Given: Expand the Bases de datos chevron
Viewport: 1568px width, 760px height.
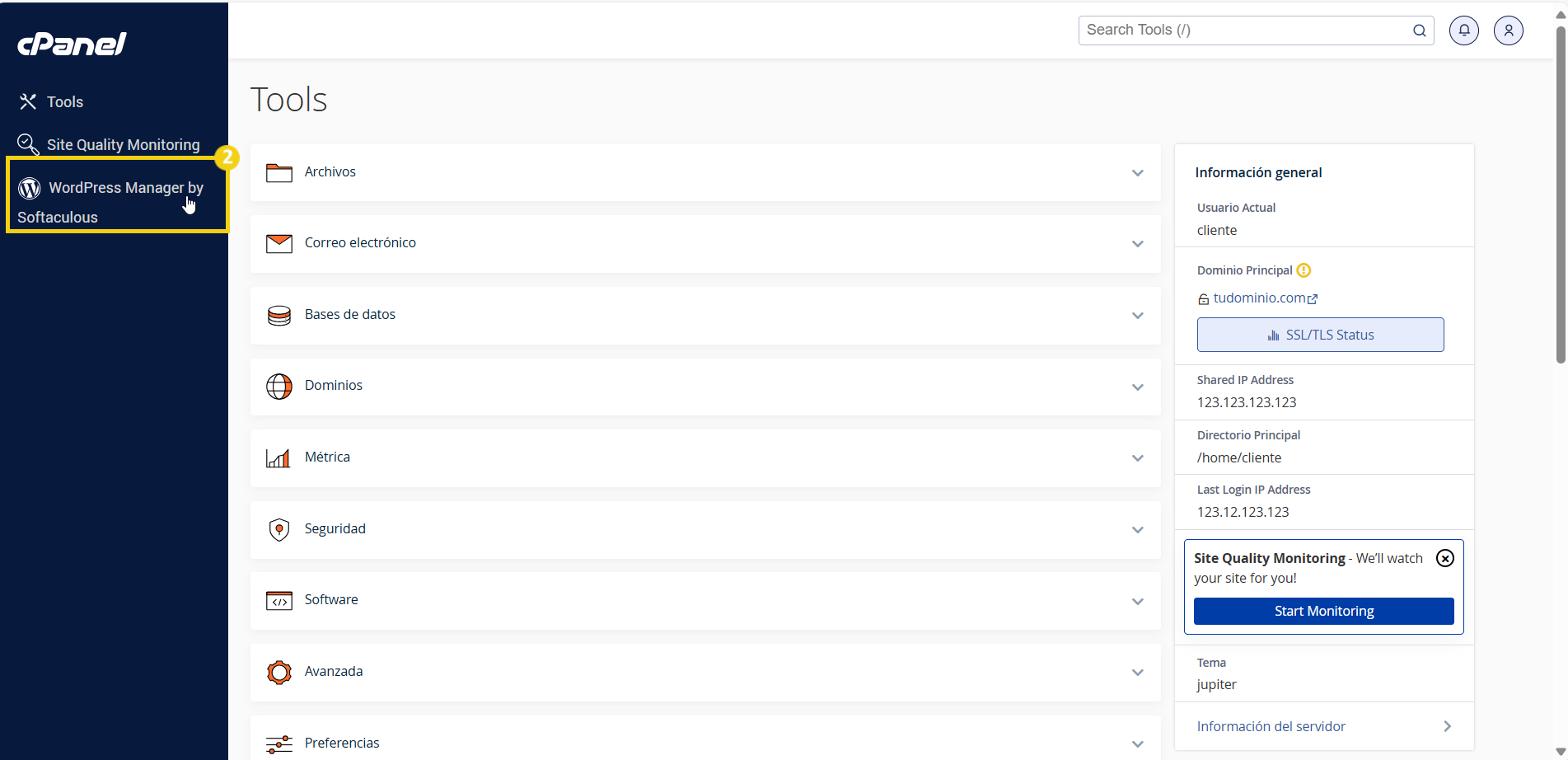Looking at the screenshot, I should click(1138, 316).
